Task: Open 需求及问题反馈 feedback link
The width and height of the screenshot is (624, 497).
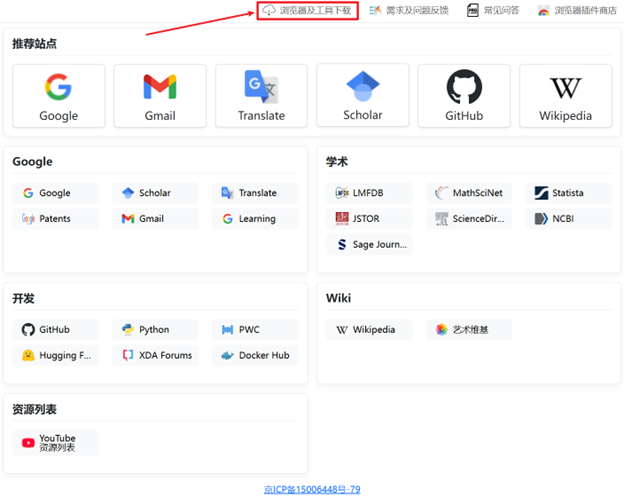Action: pyautogui.click(x=409, y=11)
